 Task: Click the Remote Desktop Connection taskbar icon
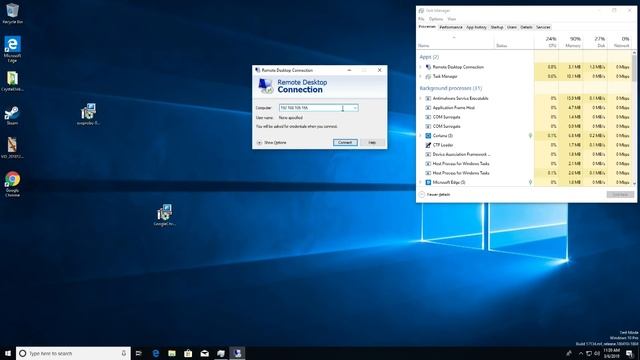click(x=237, y=353)
